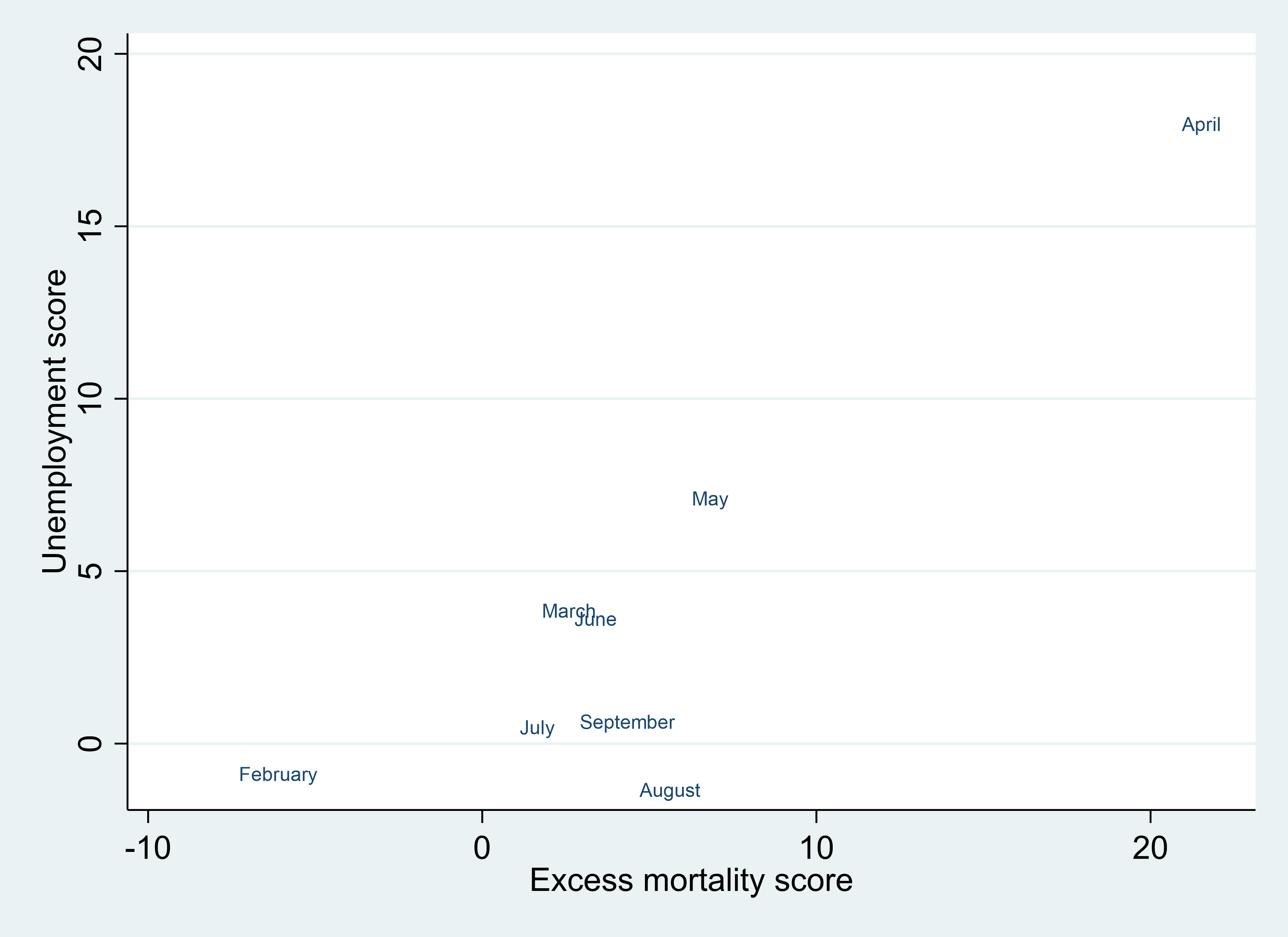Select the 0 tick label on x-axis
Image resolution: width=1288 pixels, height=937 pixels.
(481, 848)
